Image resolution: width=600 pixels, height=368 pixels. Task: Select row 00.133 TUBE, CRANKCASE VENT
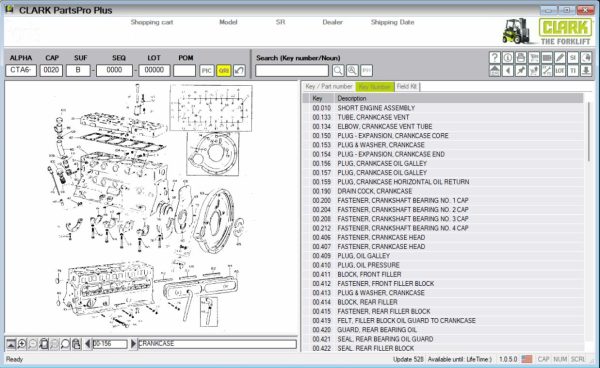coord(444,117)
